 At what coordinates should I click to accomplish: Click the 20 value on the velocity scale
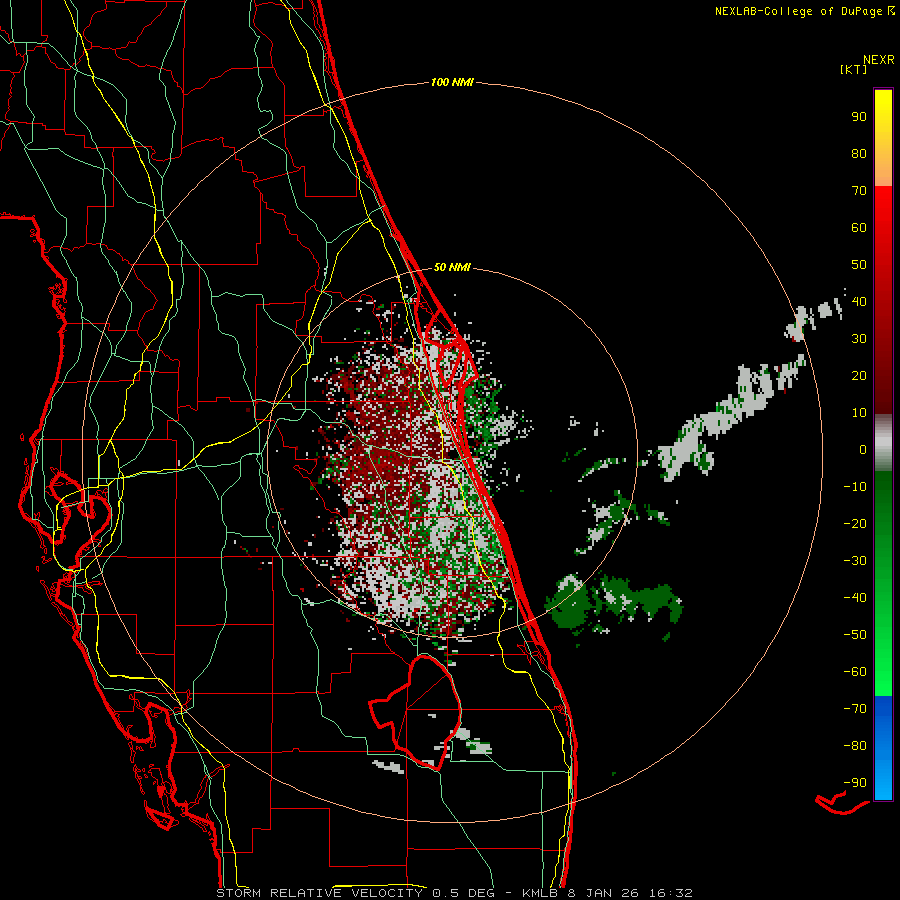pos(859,376)
